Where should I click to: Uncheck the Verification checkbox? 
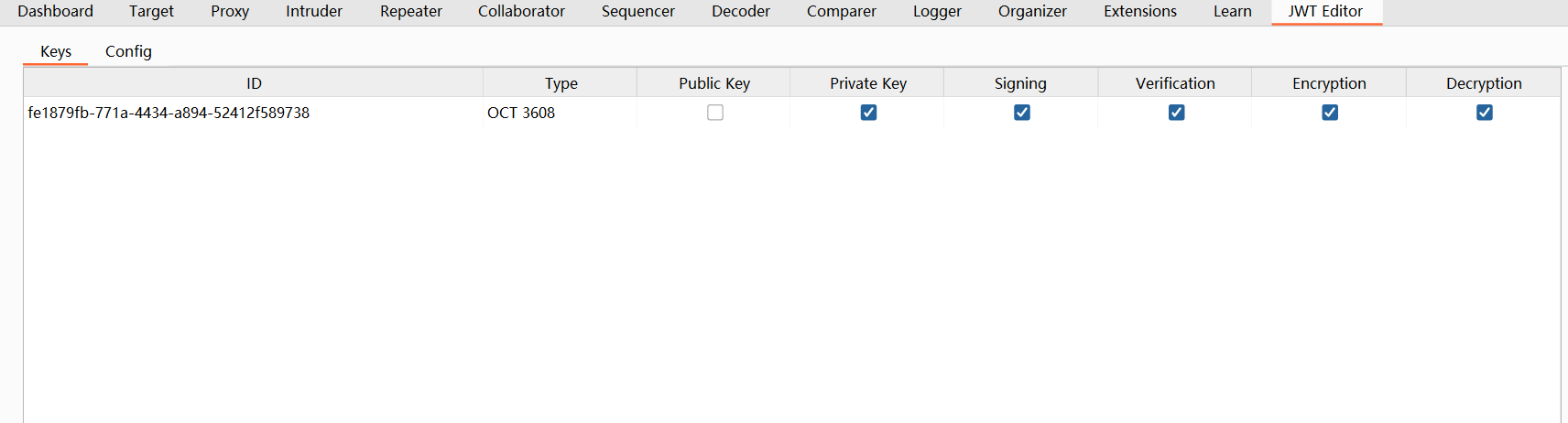(x=1176, y=113)
